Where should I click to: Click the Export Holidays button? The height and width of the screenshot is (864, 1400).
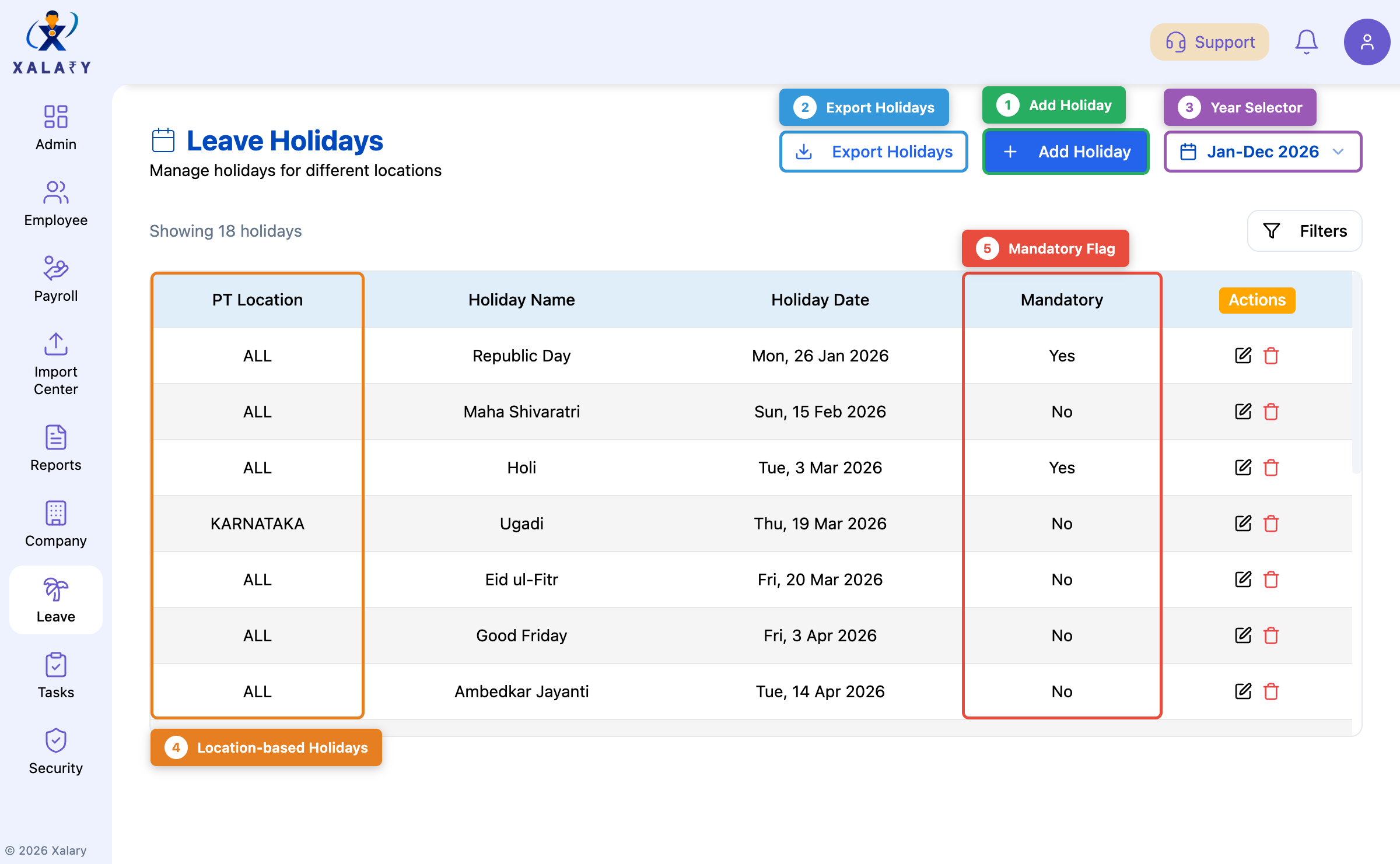coord(873,152)
